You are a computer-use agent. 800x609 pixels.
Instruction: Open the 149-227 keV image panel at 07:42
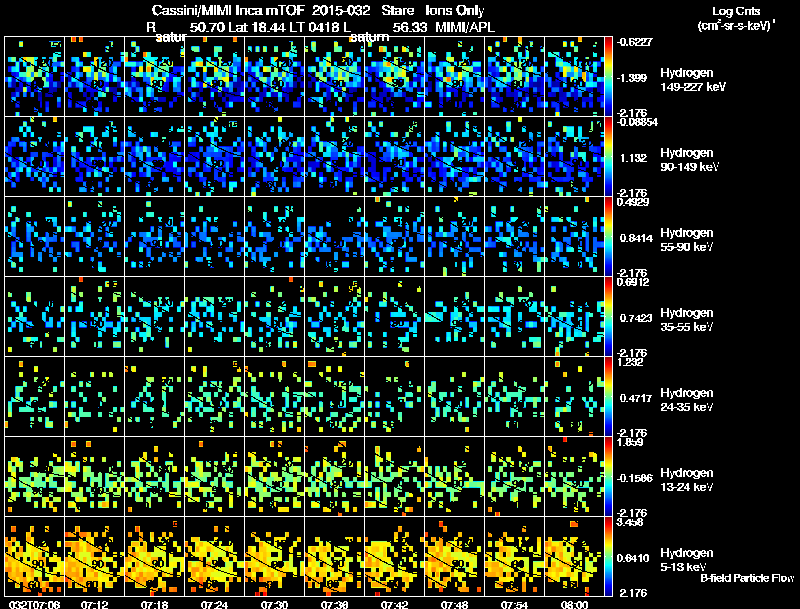(394, 77)
